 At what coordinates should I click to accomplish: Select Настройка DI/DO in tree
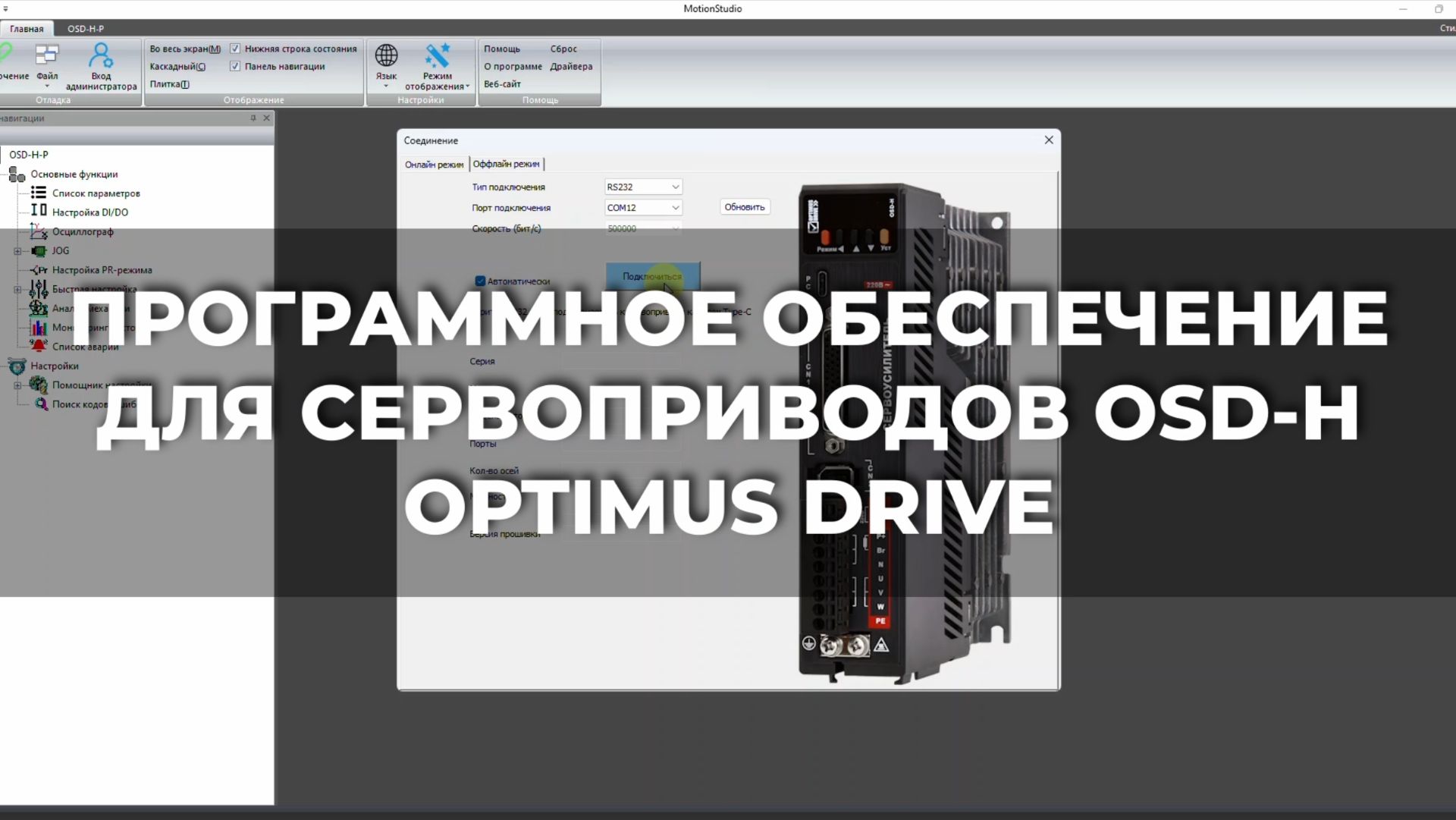[89, 212]
